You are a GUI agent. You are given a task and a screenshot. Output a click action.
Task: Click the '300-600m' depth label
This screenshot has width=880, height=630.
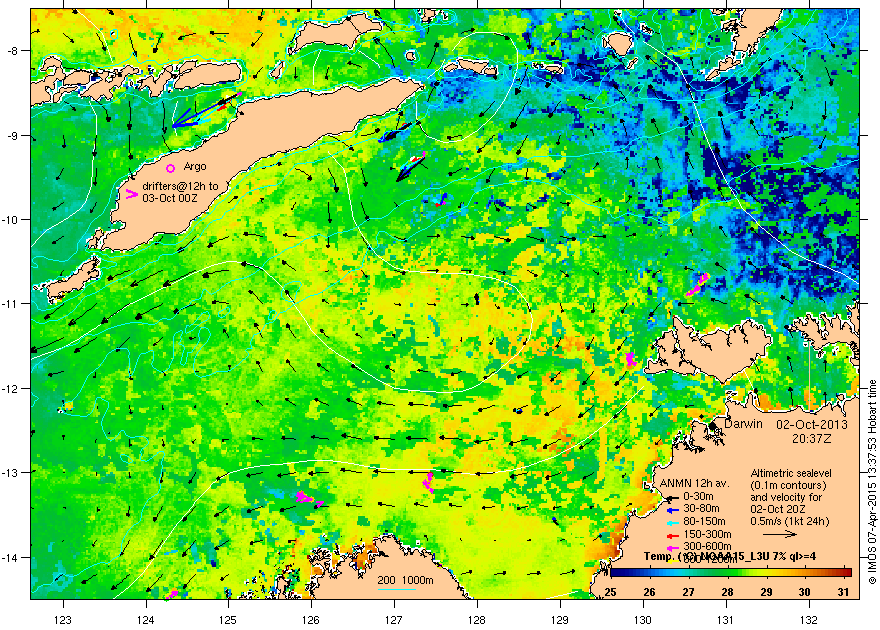(x=707, y=546)
